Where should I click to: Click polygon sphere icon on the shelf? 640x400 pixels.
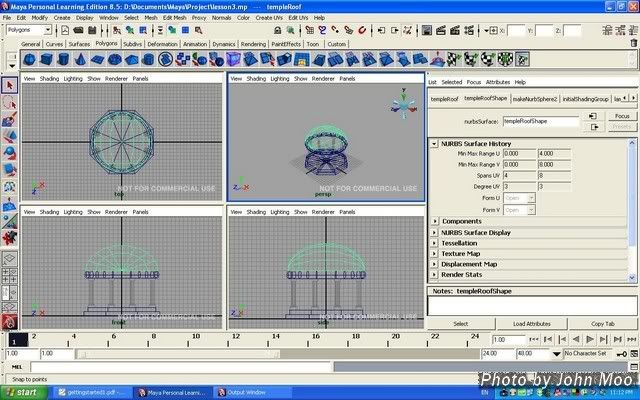tap(31, 57)
